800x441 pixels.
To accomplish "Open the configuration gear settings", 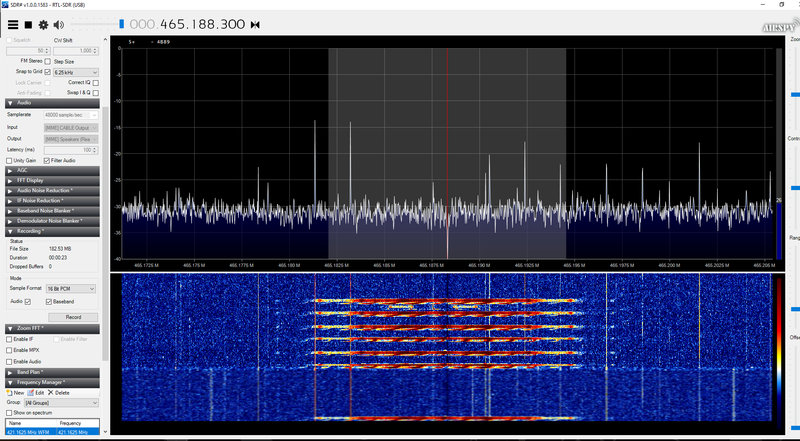I will [43, 24].
